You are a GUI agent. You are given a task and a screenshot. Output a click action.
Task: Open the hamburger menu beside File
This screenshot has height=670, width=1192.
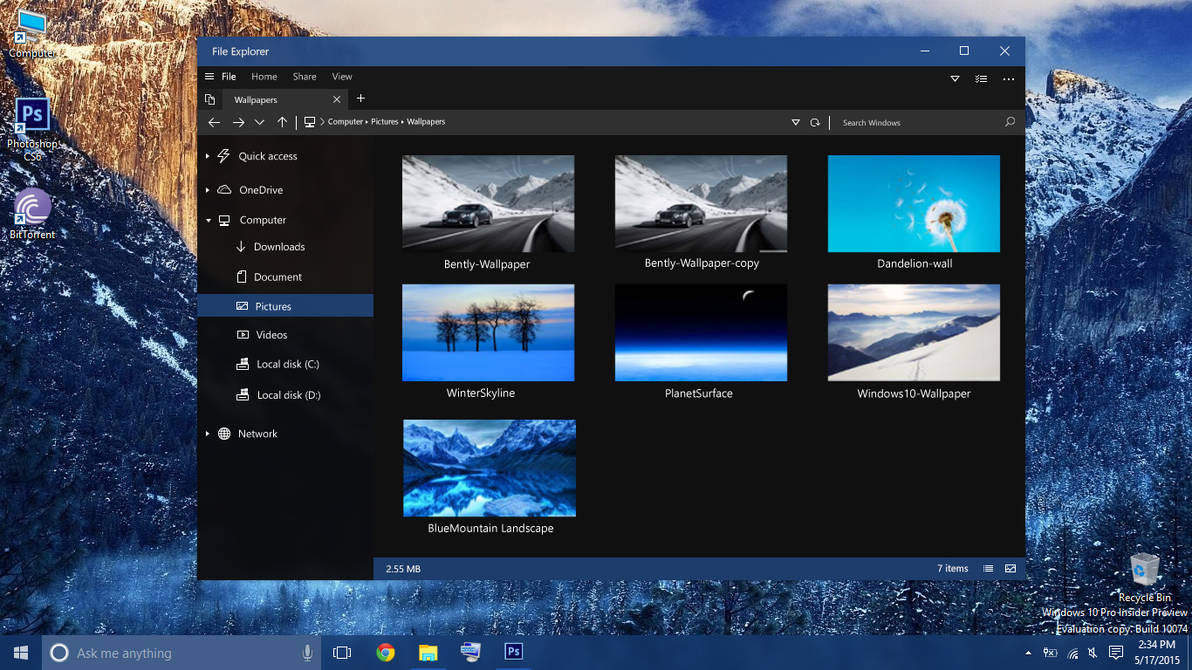pos(208,76)
